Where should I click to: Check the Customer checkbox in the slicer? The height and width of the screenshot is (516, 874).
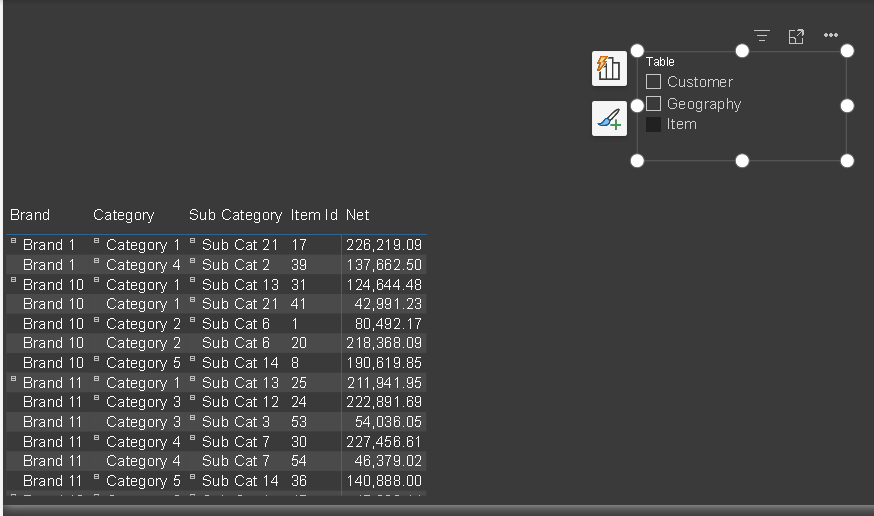click(653, 82)
